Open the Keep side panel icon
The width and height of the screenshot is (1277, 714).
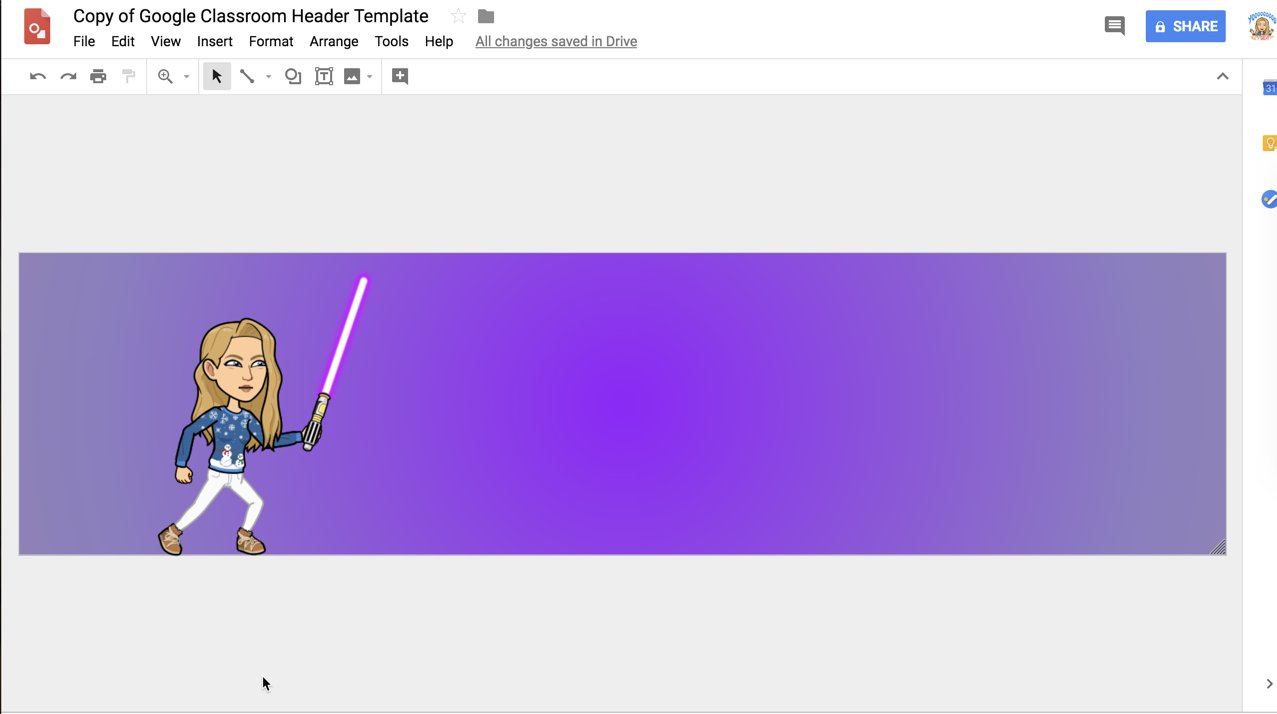tap(1269, 144)
